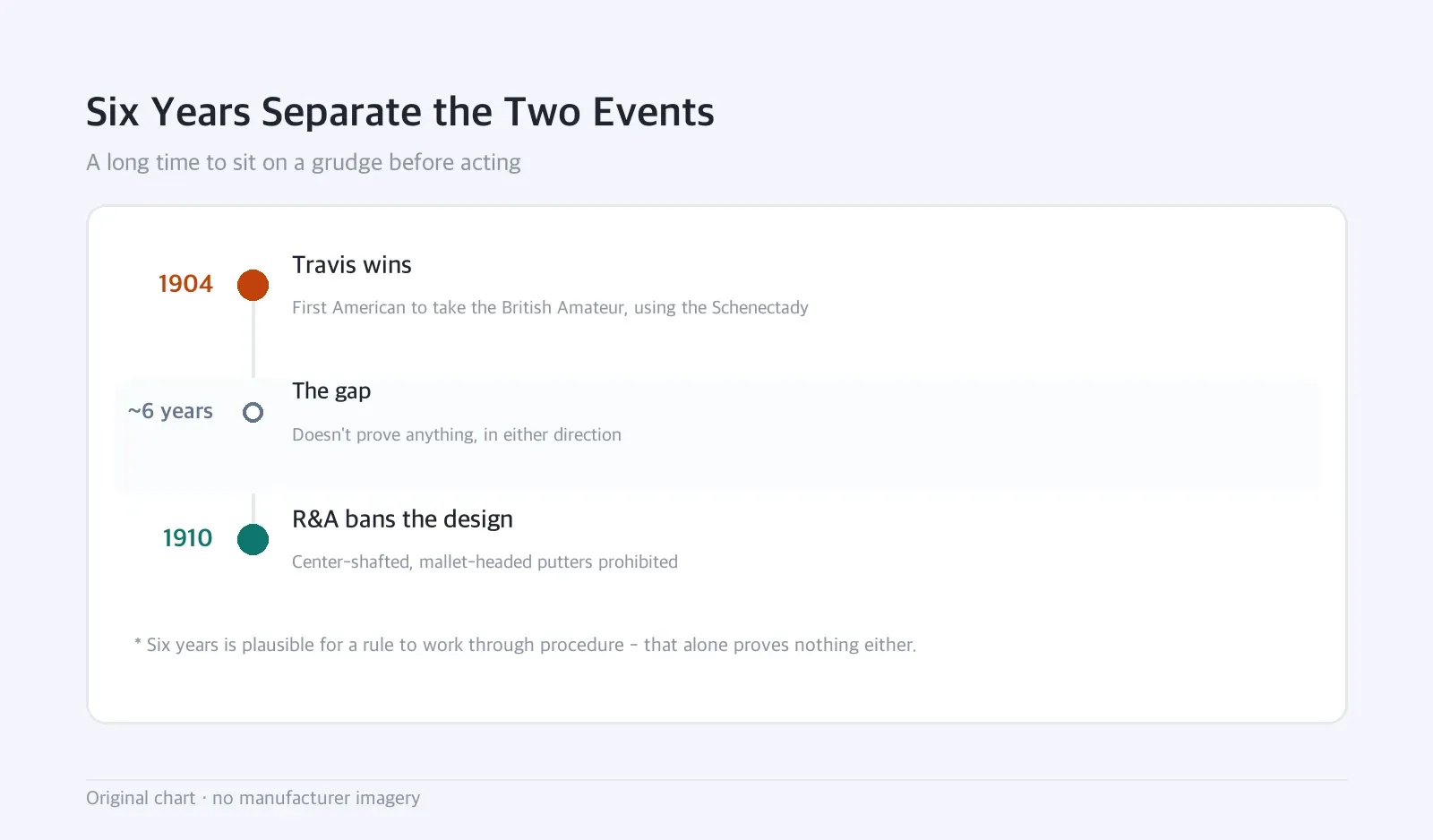This screenshot has height=840, width=1433.
Task: Select the 1904 year label
Action: pyautogui.click(x=185, y=284)
